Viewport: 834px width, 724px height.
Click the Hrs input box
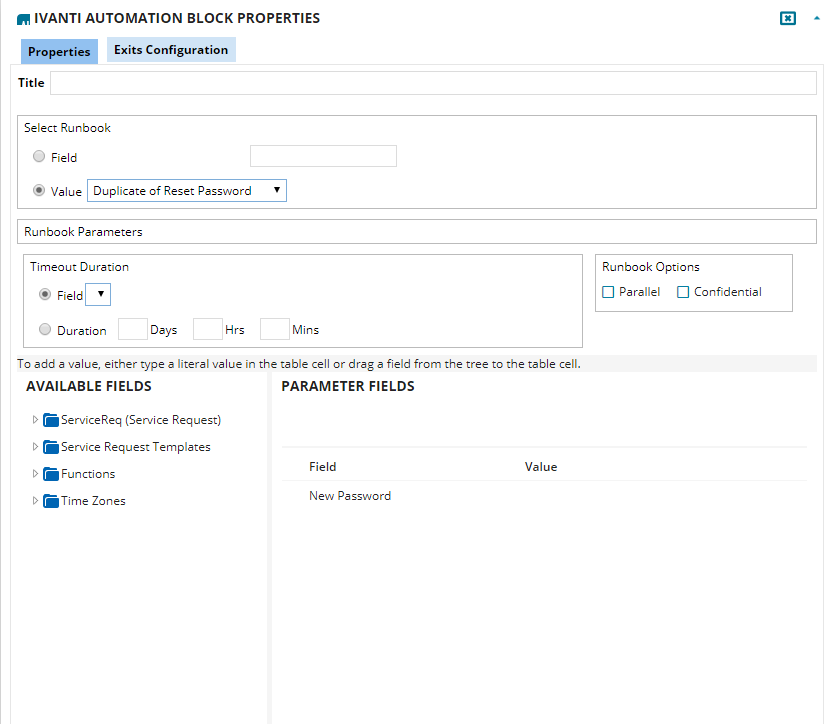[208, 329]
